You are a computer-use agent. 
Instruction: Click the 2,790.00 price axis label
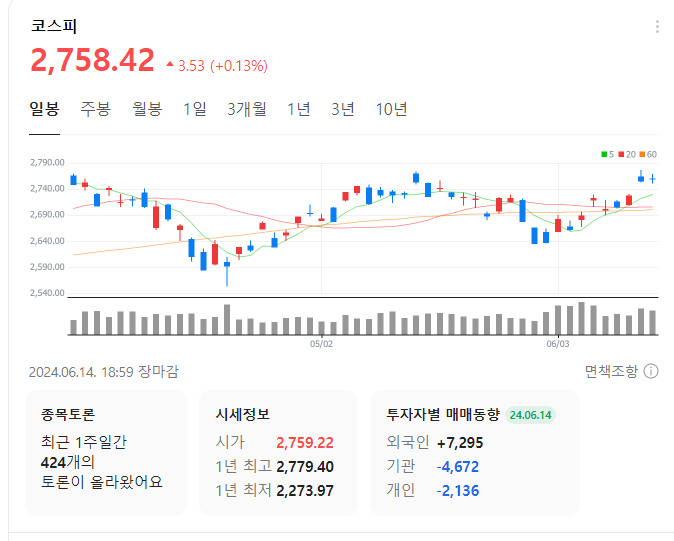click(x=47, y=162)
